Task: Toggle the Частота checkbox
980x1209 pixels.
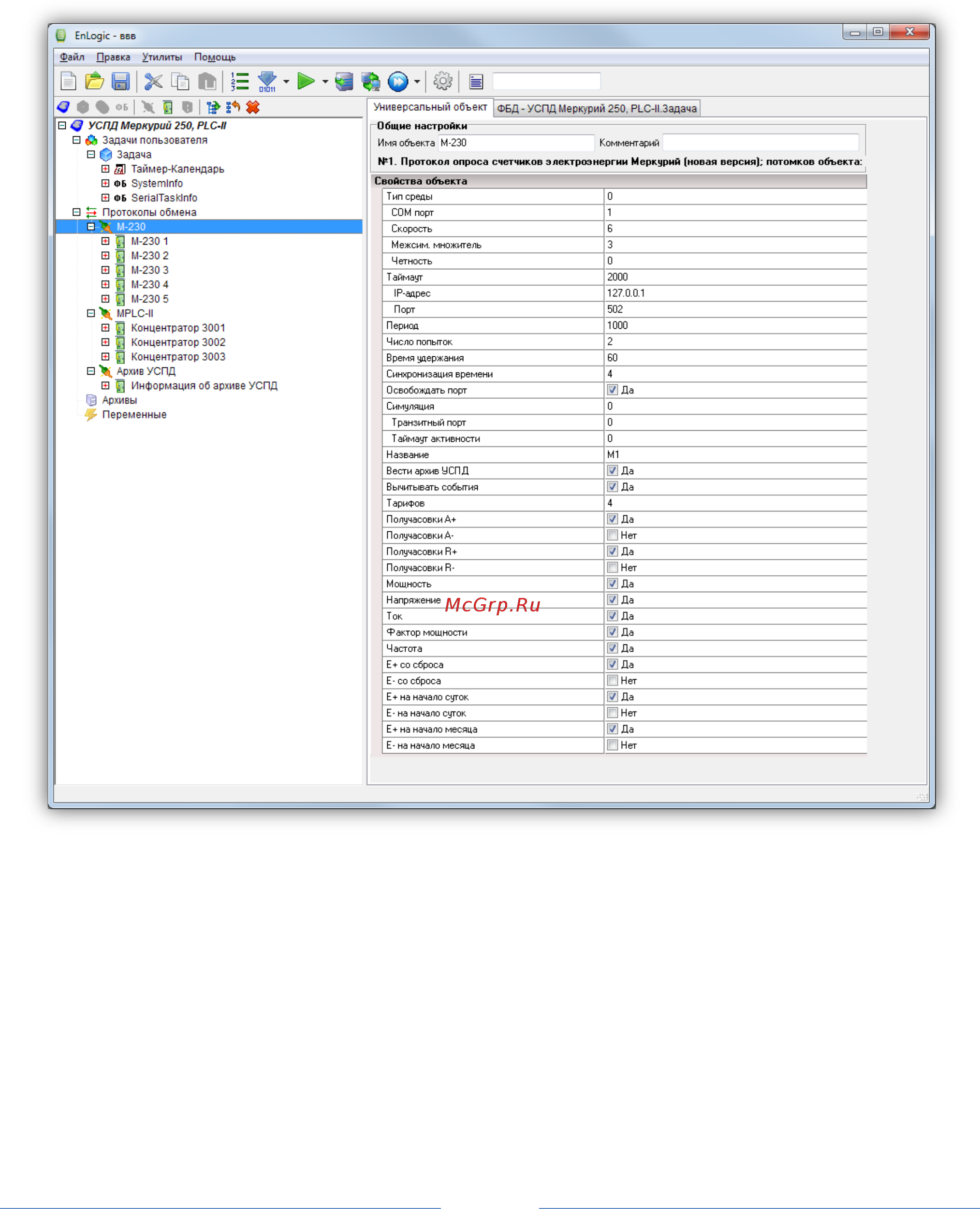Action: point(613,648)
